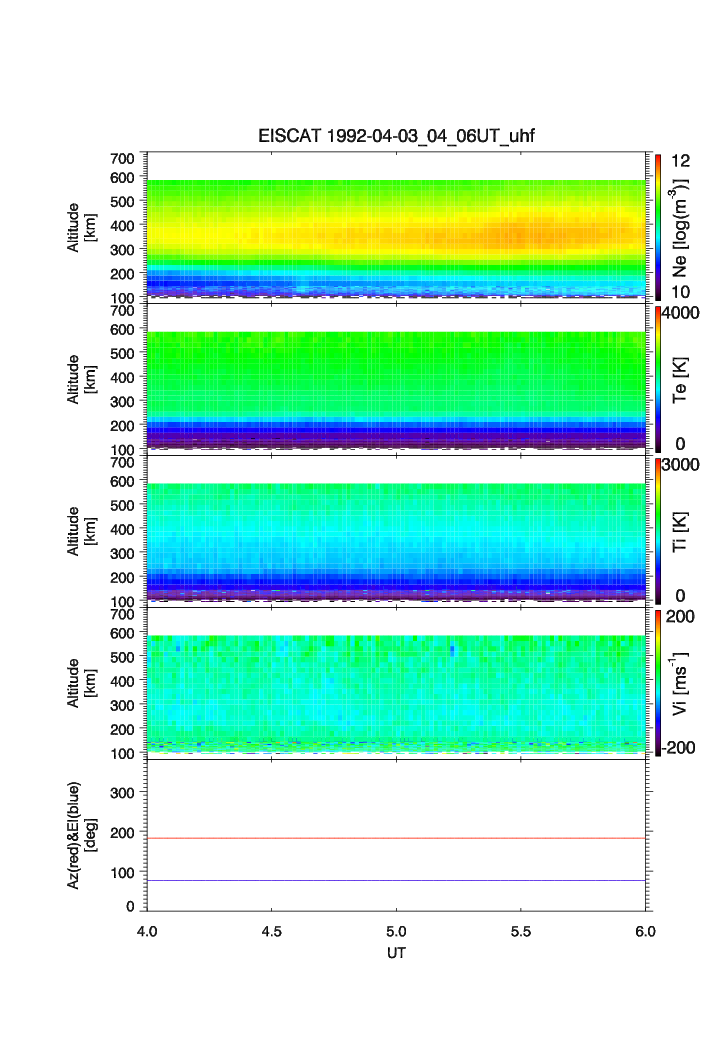Click the "Ne [log(m-3)]" color bar label

tap(679, 228)
